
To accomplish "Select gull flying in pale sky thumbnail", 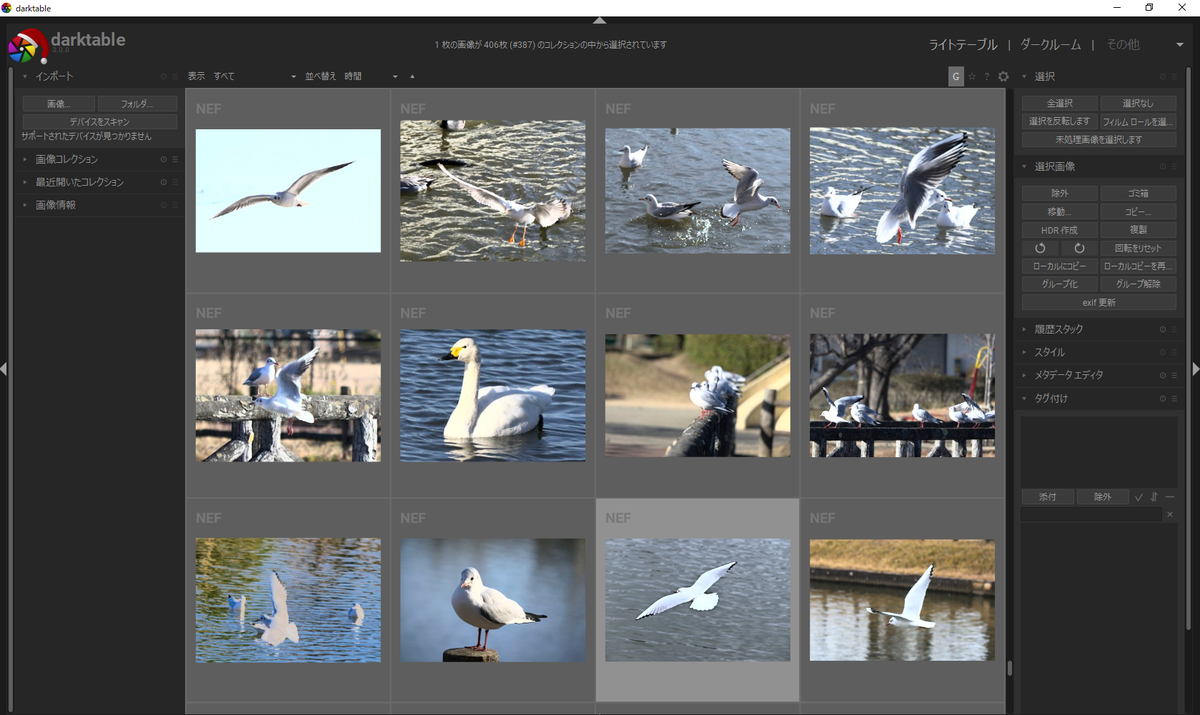I will click(288, 190).
